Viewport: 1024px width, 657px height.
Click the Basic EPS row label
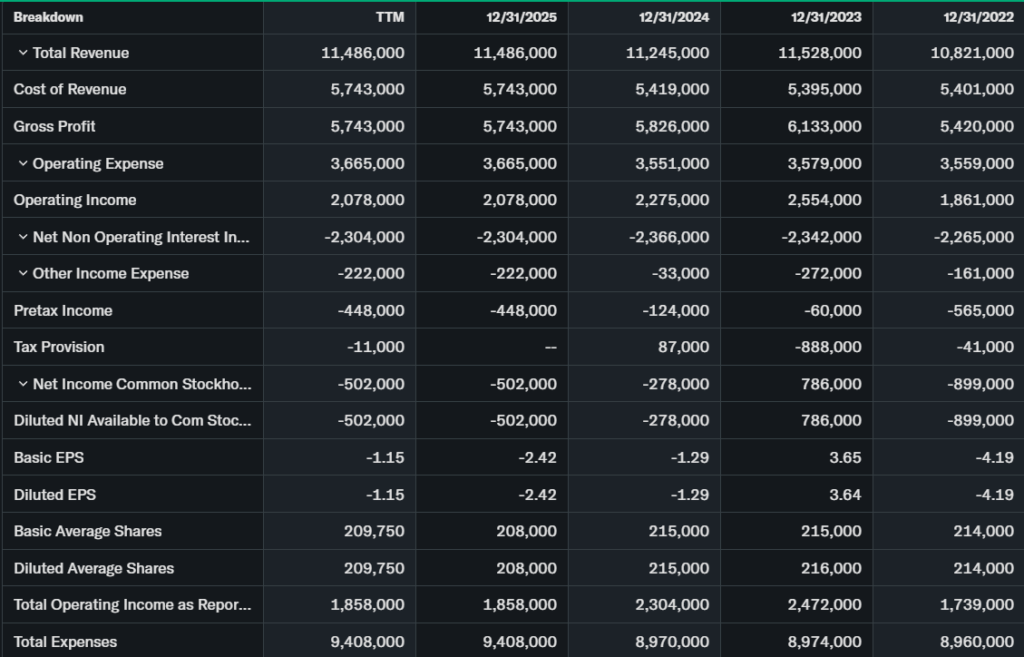point(48,458)
